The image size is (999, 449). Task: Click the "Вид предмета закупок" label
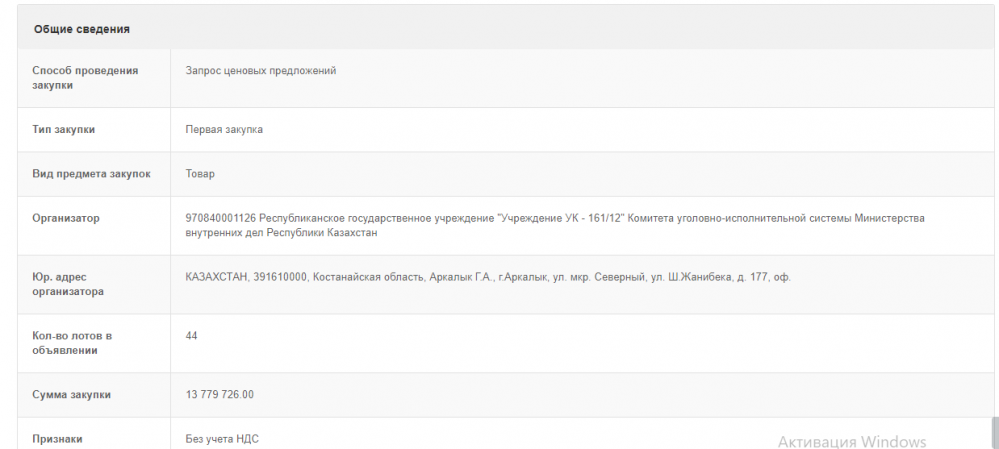(x=92, y=174)
